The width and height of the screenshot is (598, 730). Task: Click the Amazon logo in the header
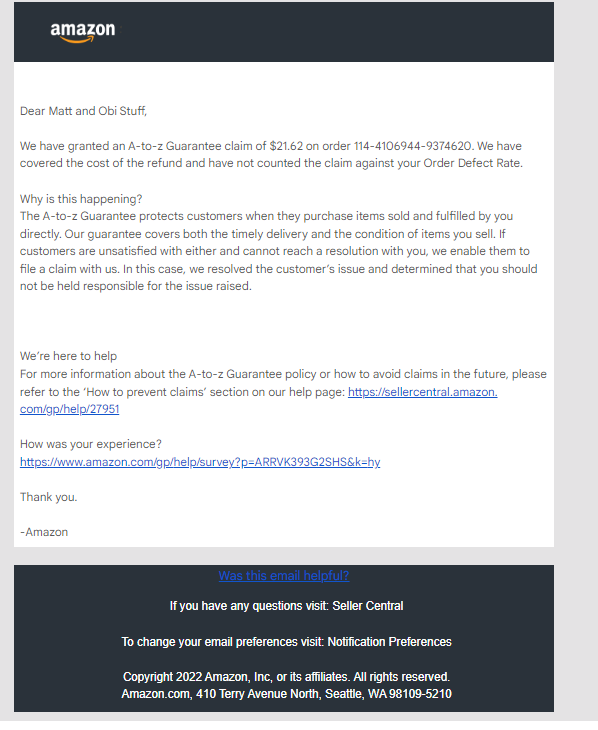point(83,32)
